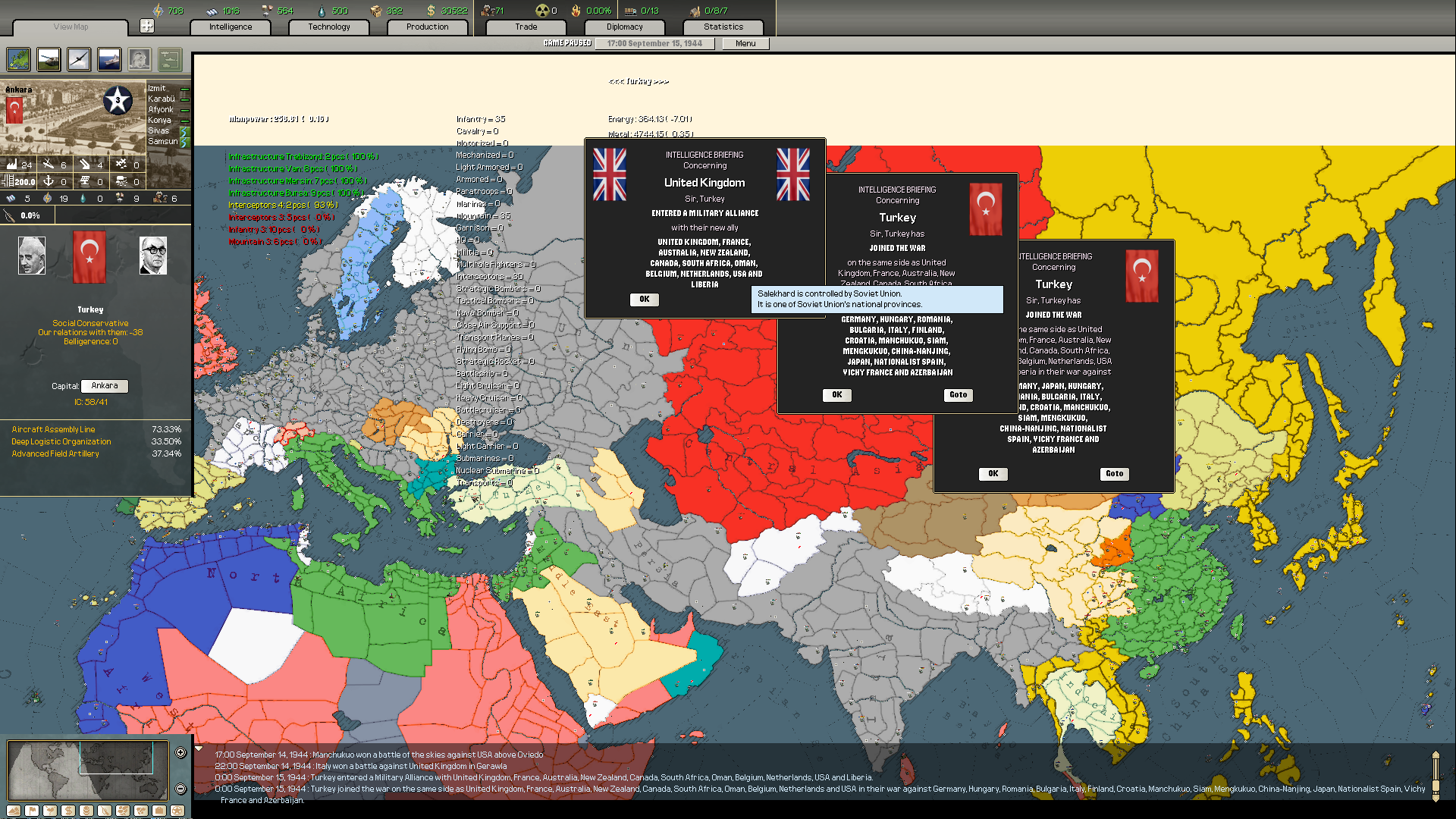
Task: Click the energy lightning icon in the resource bar
Action: pos(157,10)
